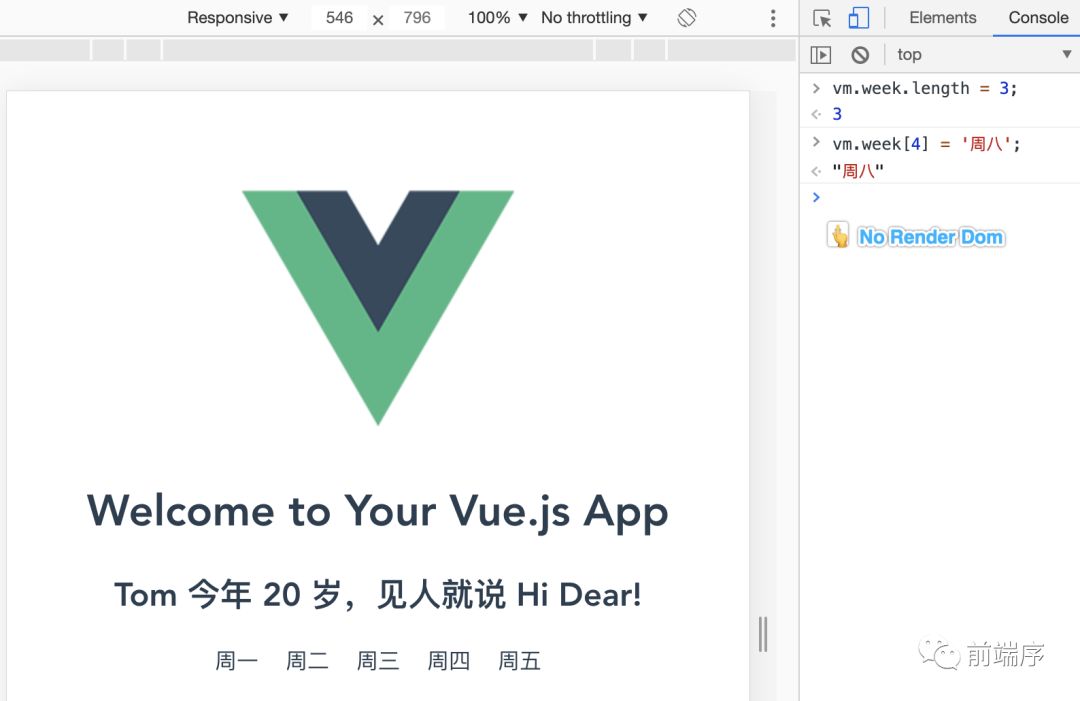Click the blue arrow at the console prompt

point(815,197)
